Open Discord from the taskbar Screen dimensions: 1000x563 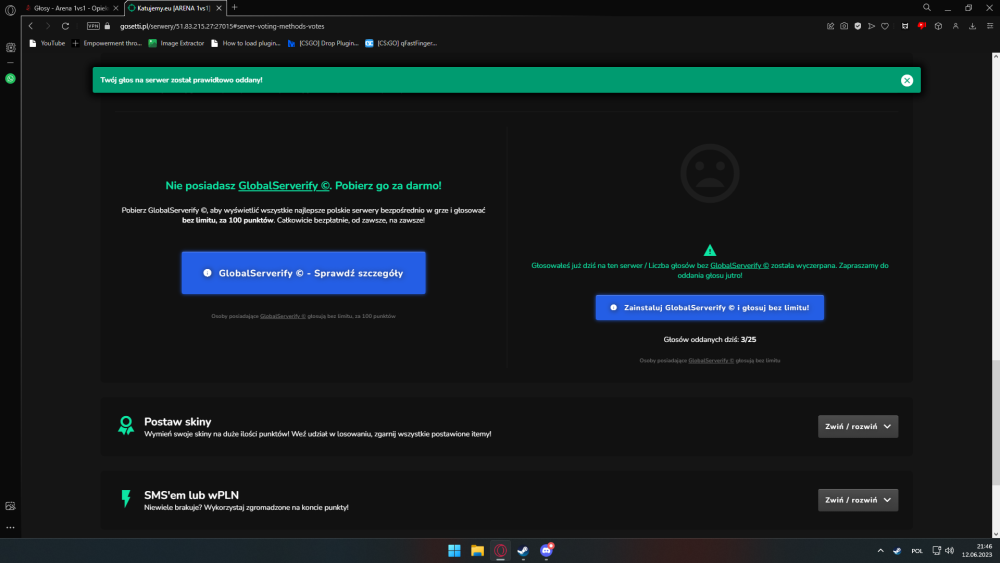[547, 551]
